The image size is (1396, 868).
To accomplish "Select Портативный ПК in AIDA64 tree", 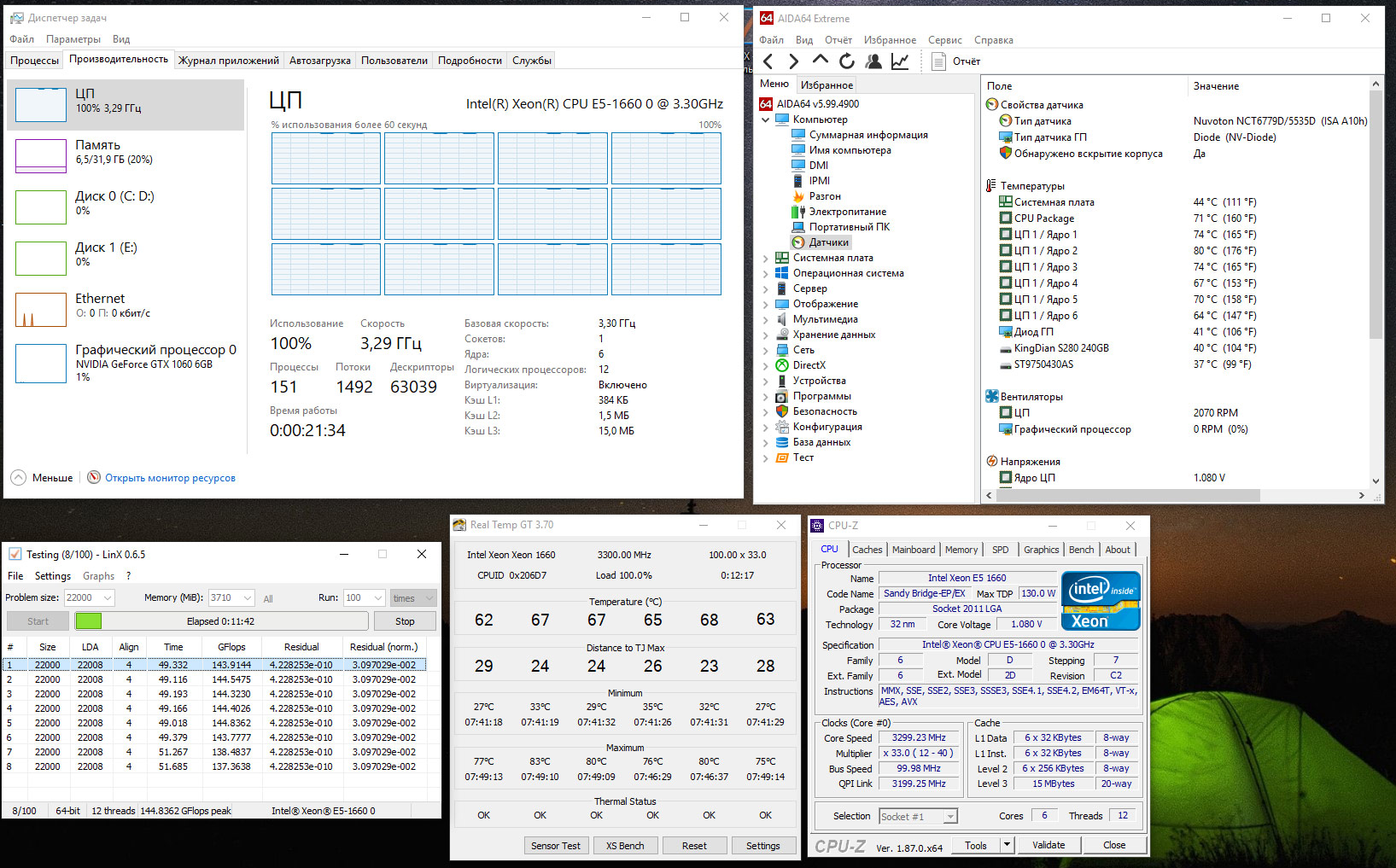I will tap(841, 227).
